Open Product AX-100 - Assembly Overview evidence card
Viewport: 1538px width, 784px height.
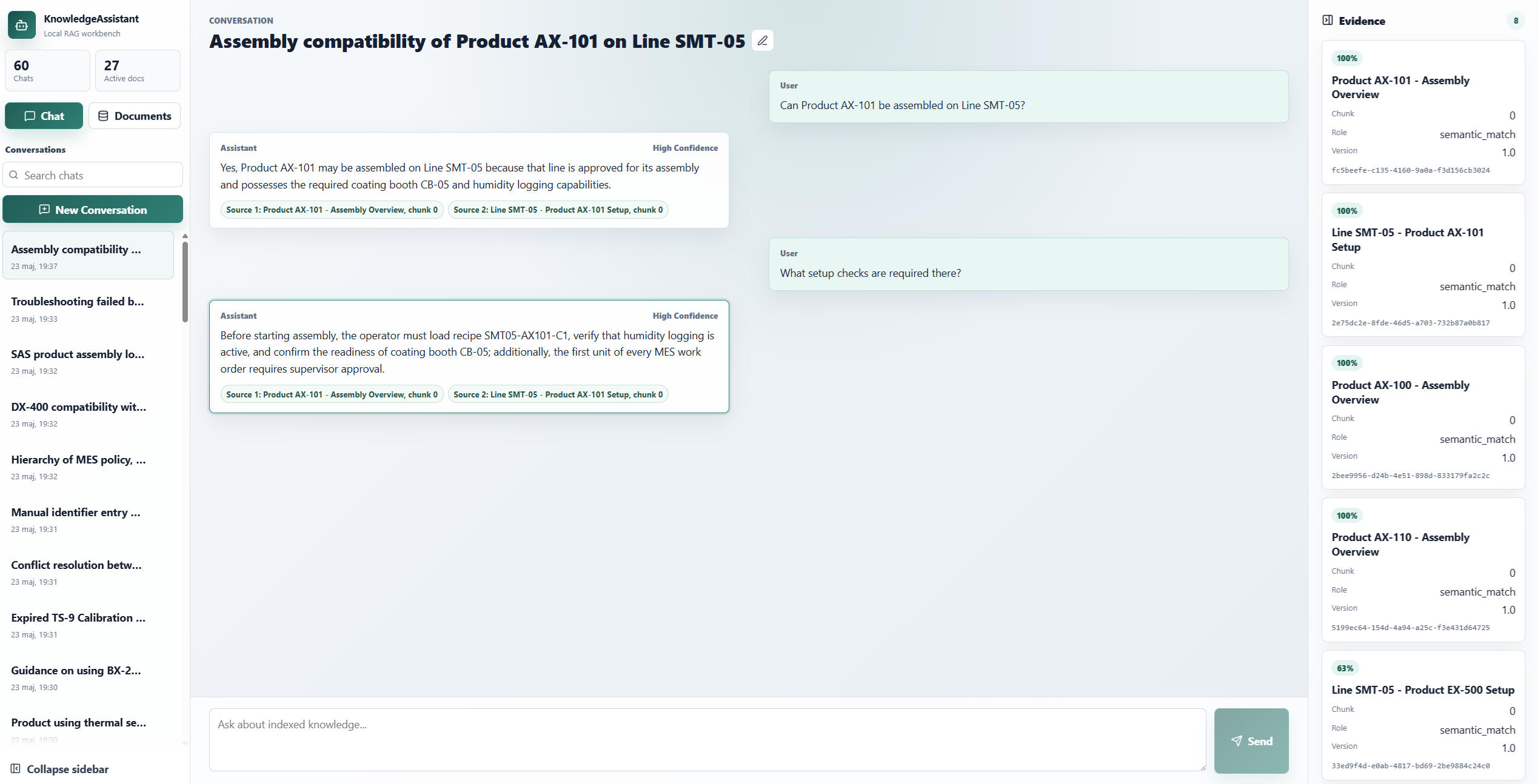[1423, 417]
